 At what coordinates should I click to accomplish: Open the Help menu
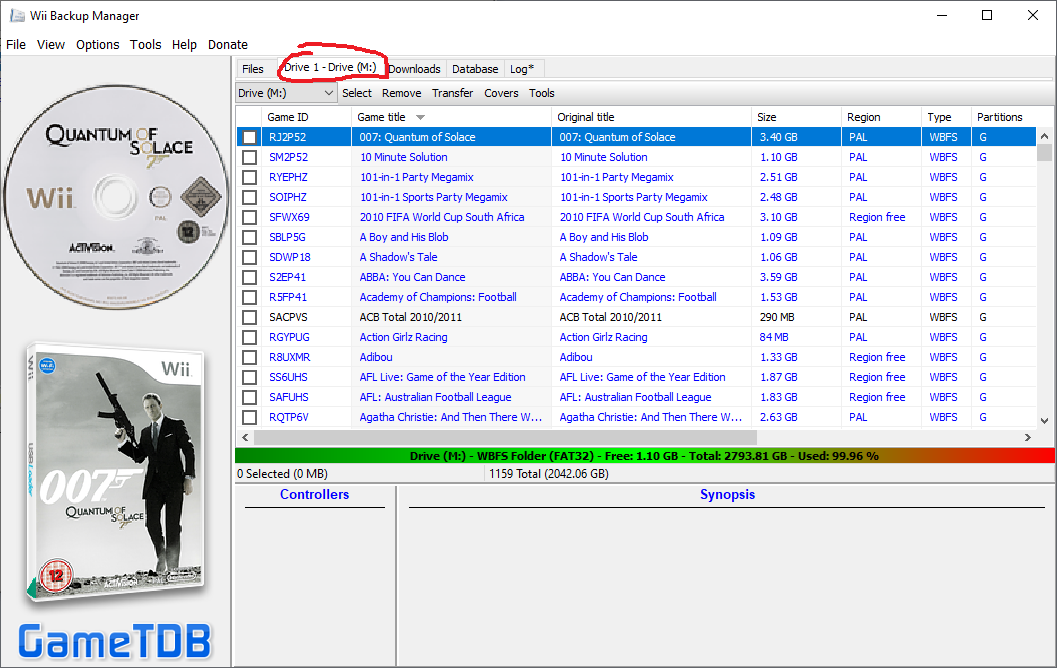click(x=184, y=45)
